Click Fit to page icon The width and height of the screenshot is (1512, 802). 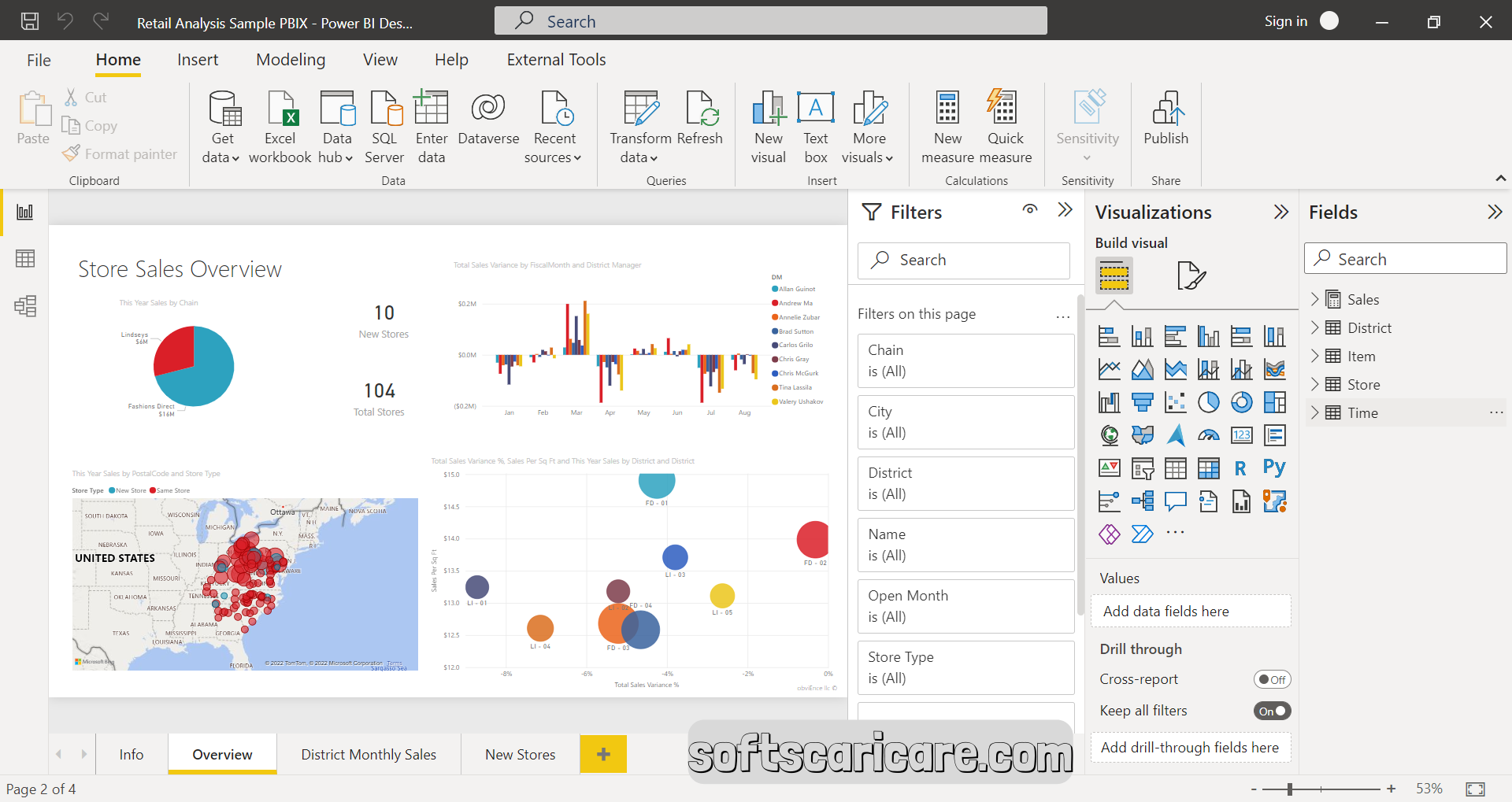click(1475, 789)
